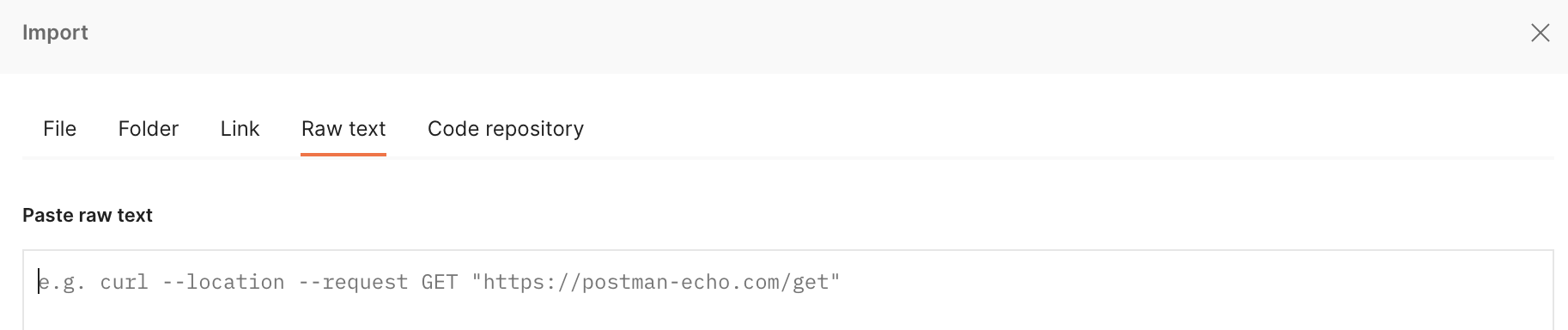The width and height of the screenshot is (1568, 330).
Task: Open import from Code repository
Action: tap(506, 129)
